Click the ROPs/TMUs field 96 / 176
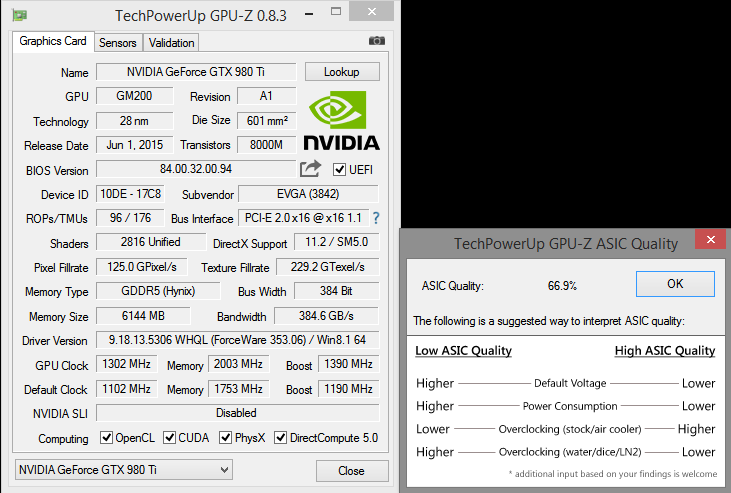The width and height of the screenshot is (731, 493). pos(131,218)
